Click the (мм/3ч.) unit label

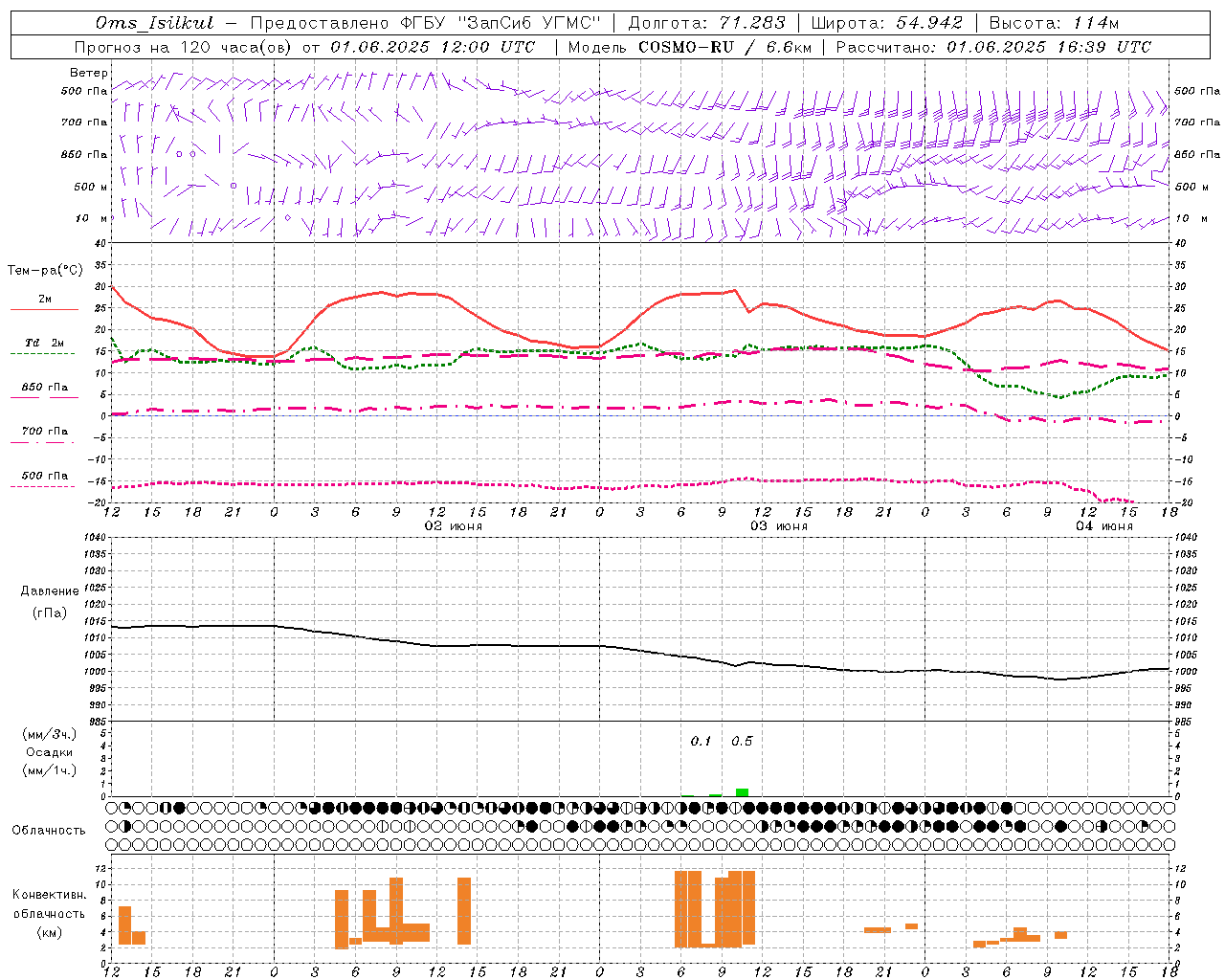pyautogui.click(x=50, y=735)
